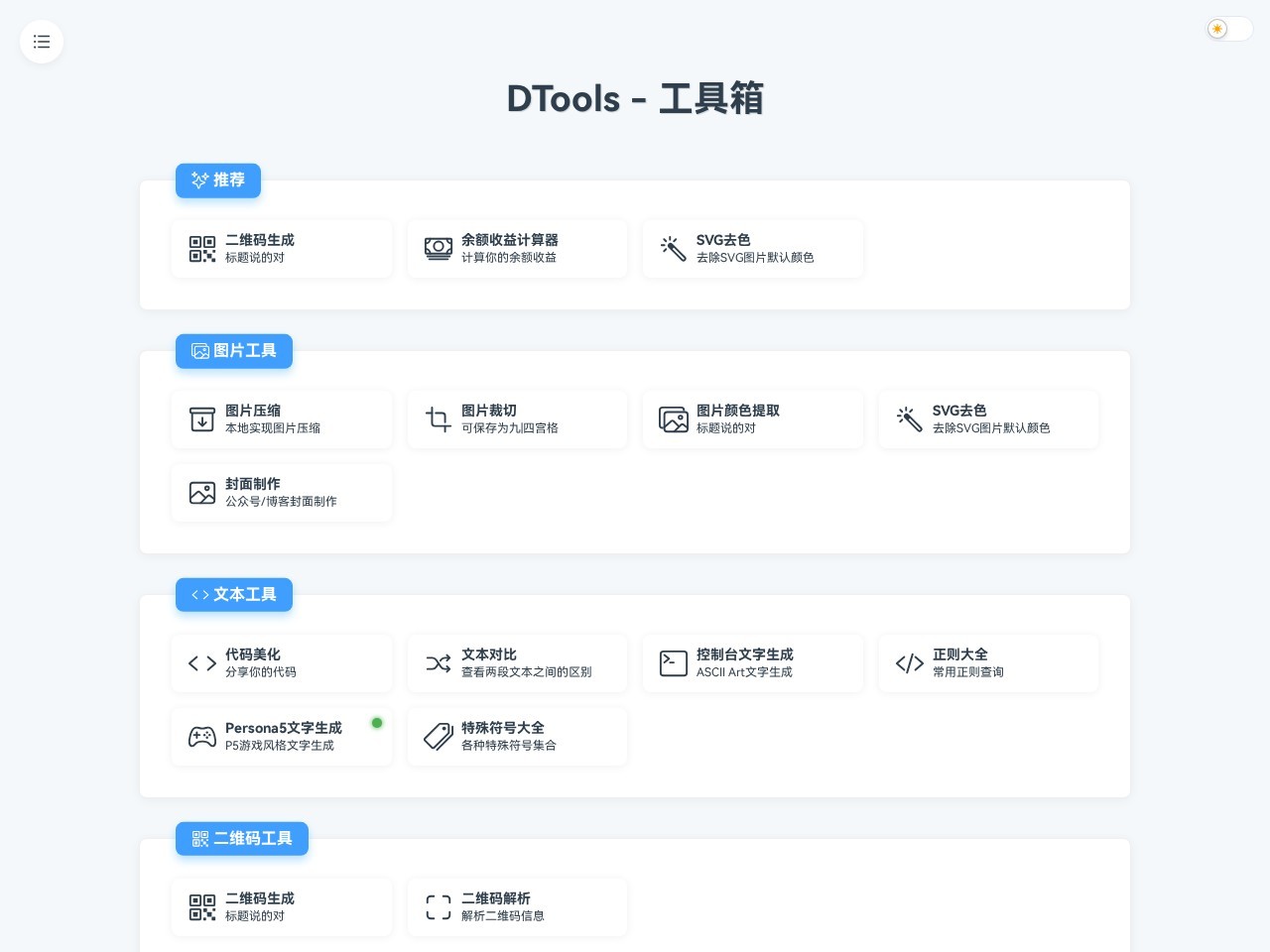1270x952 pixels.
Task: Open 图片压缩 tool title
Action: tap(253, 411)
